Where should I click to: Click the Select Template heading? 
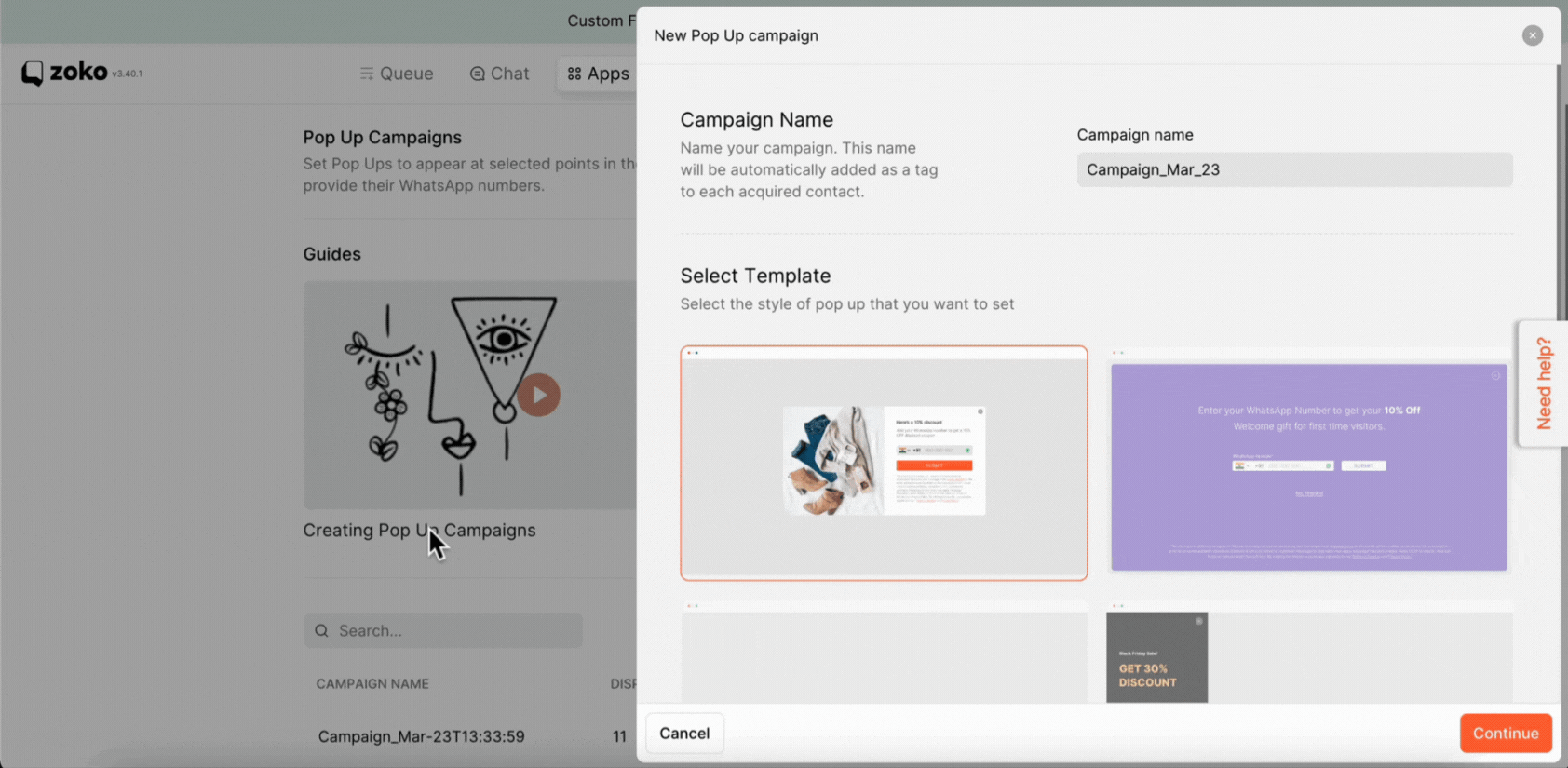tap(755, 276)
